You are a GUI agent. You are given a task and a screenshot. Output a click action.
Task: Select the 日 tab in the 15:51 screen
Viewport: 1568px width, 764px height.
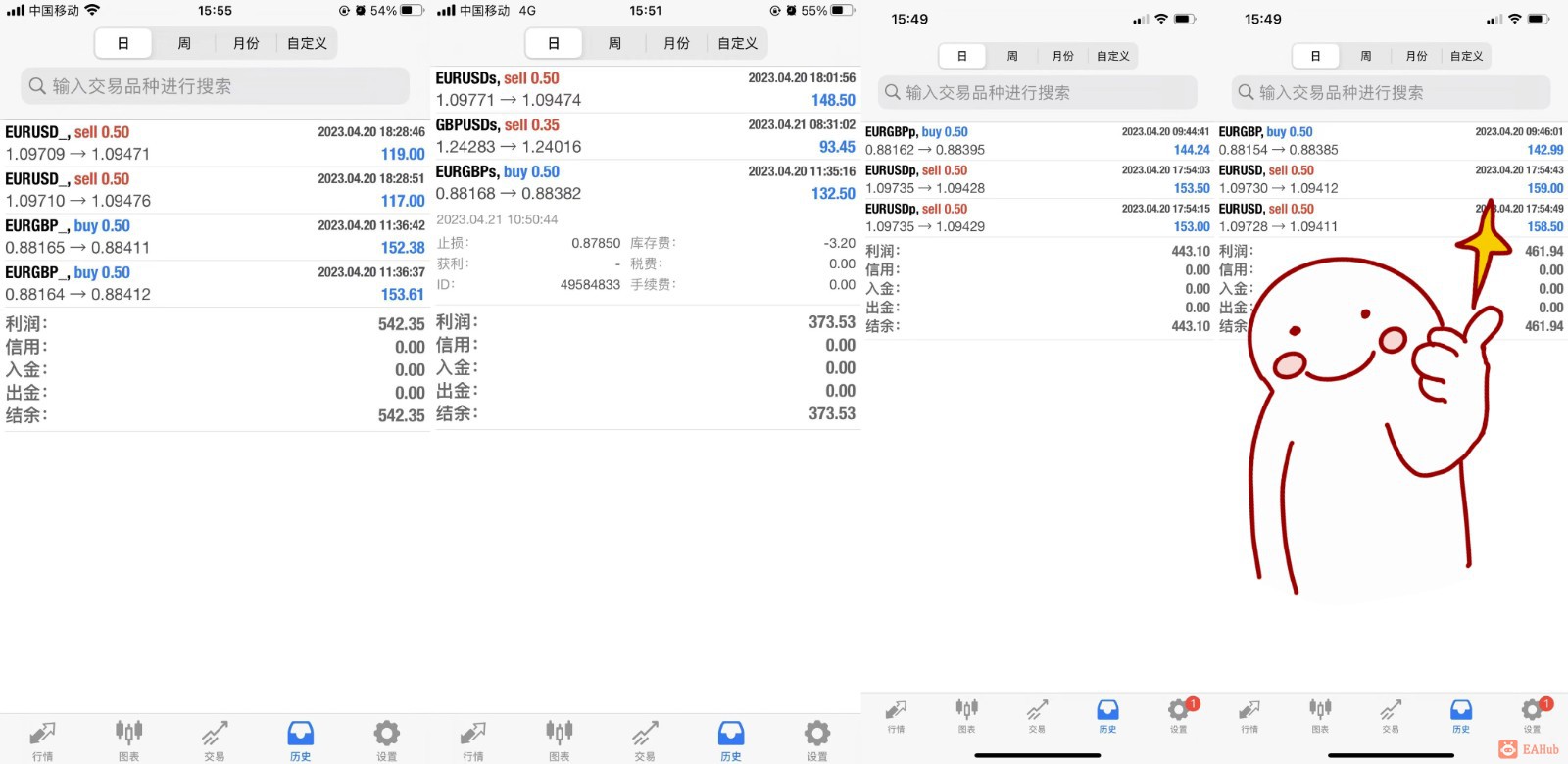pos(554,43)
